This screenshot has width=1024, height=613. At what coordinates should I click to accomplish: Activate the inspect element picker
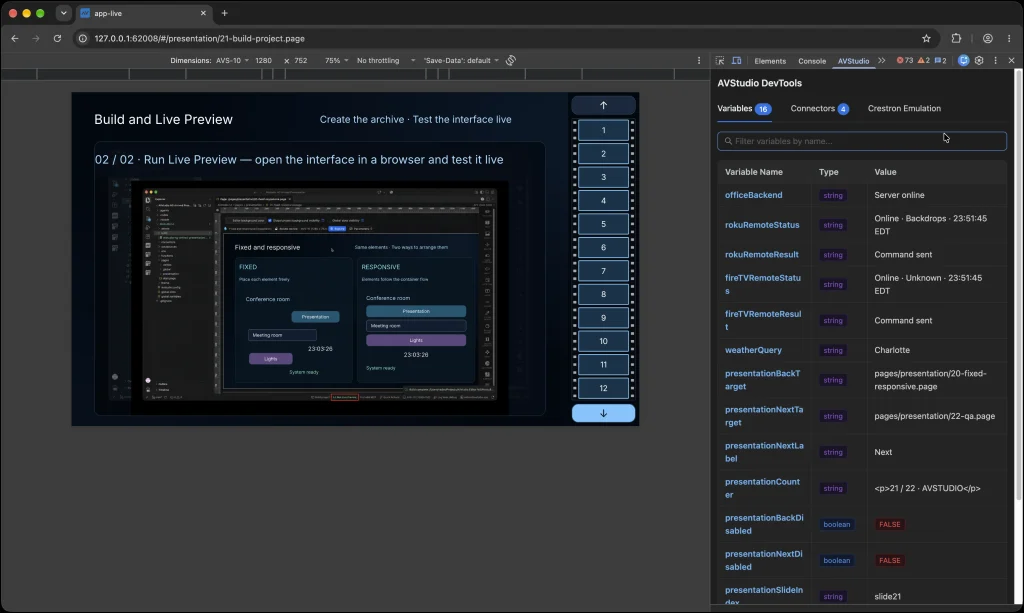coord(720,61)
